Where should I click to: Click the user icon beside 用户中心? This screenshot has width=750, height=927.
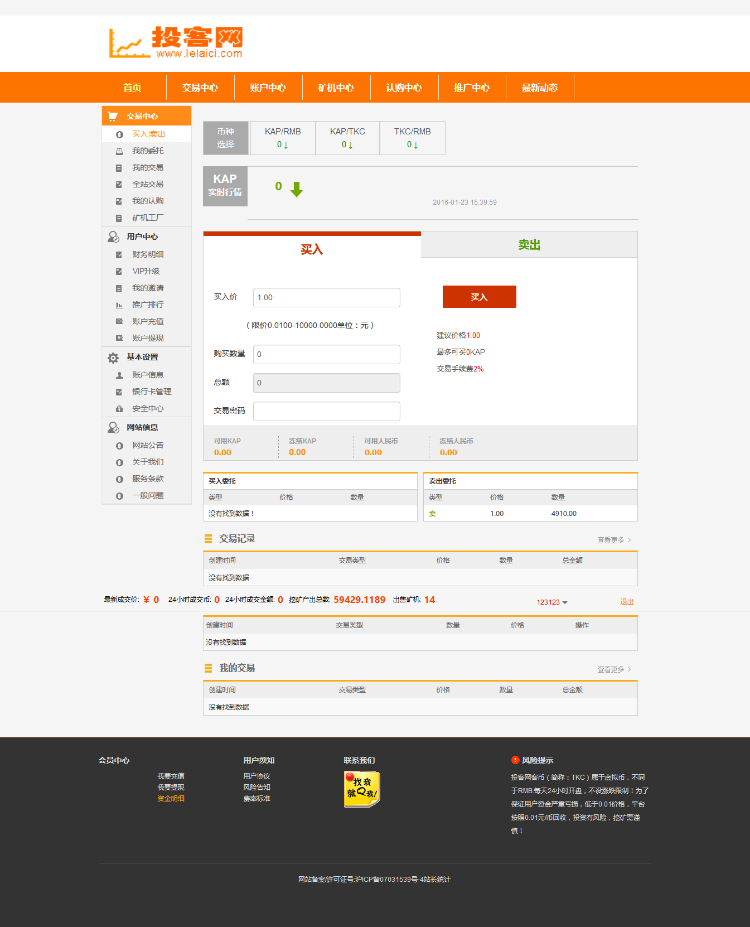click(x=113, y=236)
